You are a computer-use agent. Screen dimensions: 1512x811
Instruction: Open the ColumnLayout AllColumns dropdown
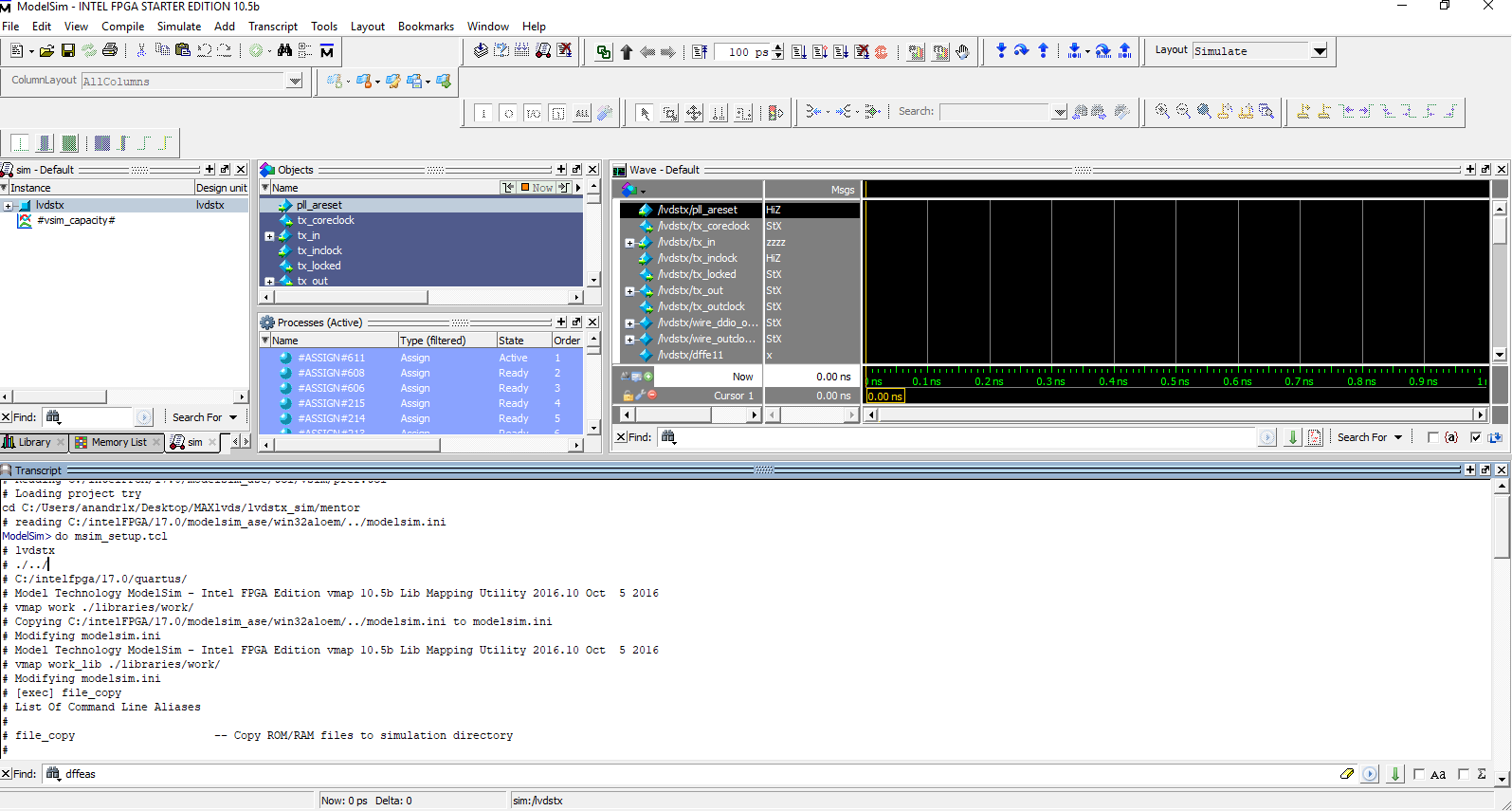(295, 82)
